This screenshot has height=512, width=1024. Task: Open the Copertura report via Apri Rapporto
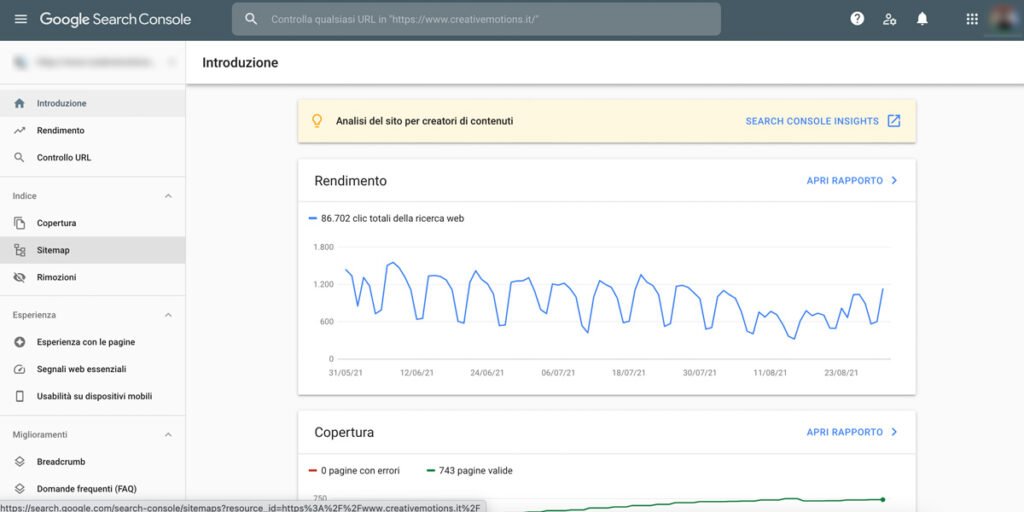[852, 432]
